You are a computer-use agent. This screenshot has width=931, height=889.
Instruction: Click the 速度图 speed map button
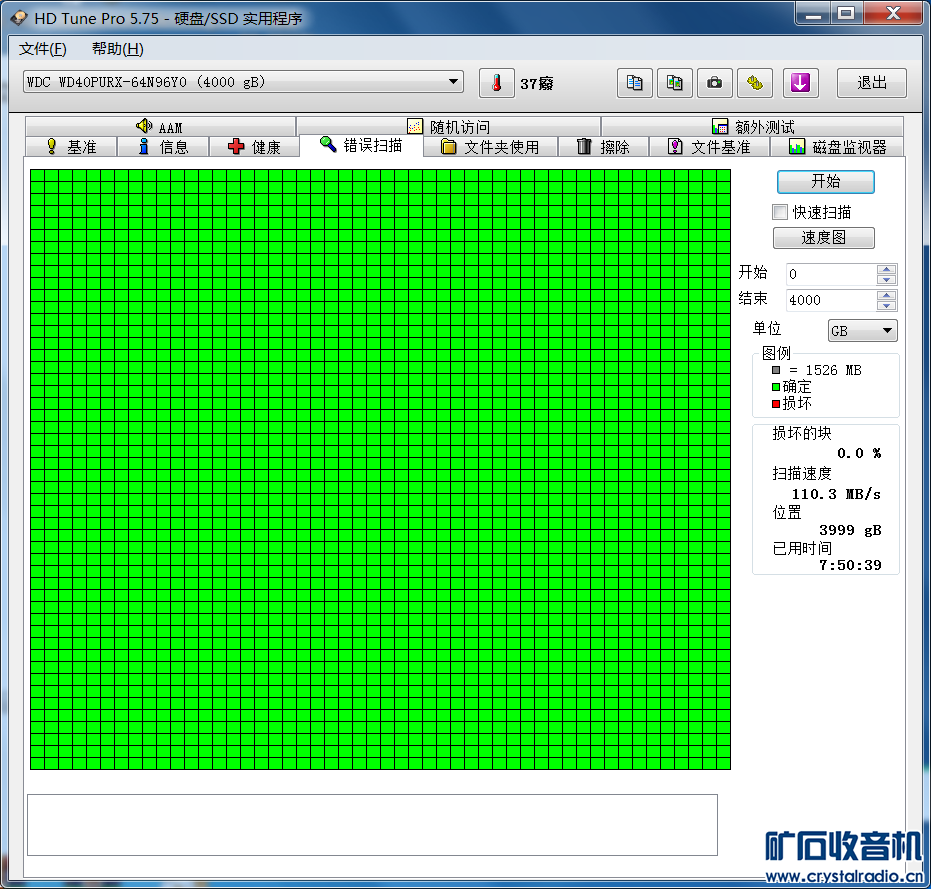[824, 238]
